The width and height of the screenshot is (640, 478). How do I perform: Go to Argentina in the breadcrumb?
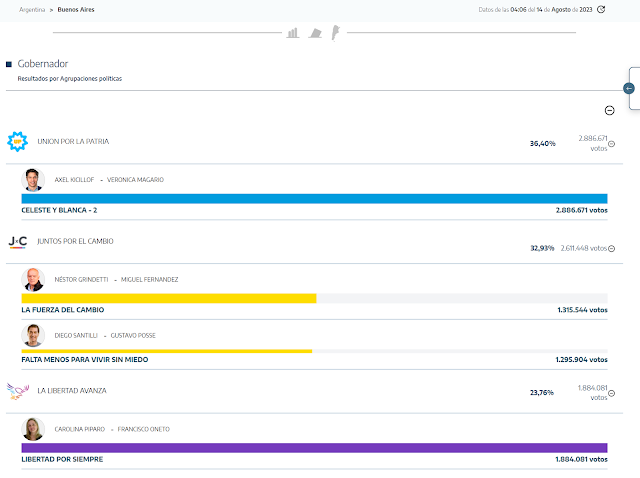(x=32, y=9)
